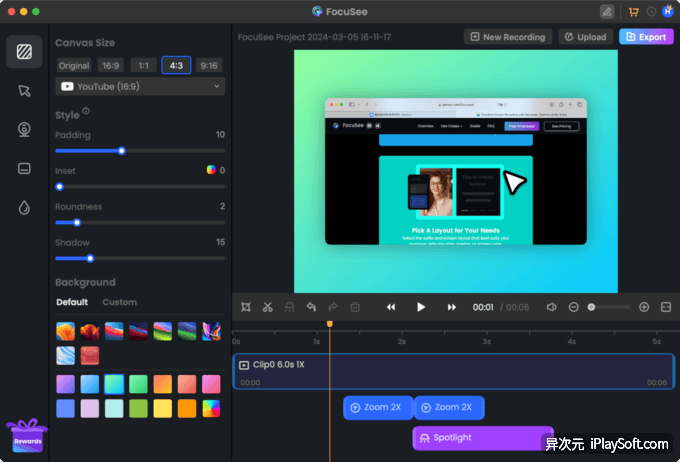680x462 pixels.
Task: Expand the YouTube (16:9) preset dropdown
Action: pyautogui.click(x=140, y=86)
